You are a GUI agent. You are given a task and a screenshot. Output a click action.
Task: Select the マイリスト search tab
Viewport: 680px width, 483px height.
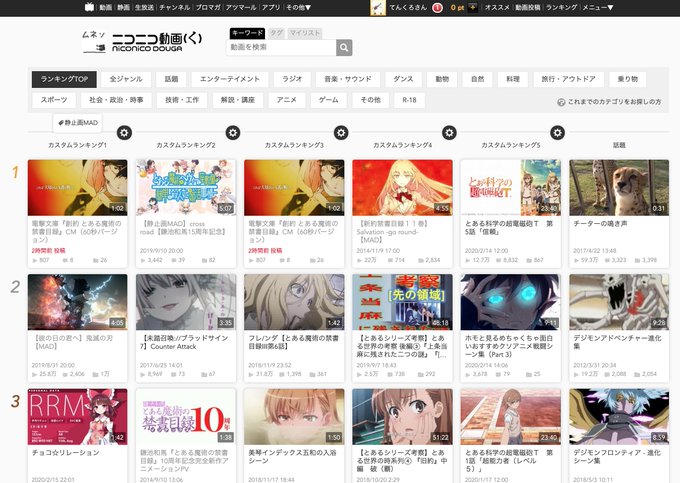305,33
